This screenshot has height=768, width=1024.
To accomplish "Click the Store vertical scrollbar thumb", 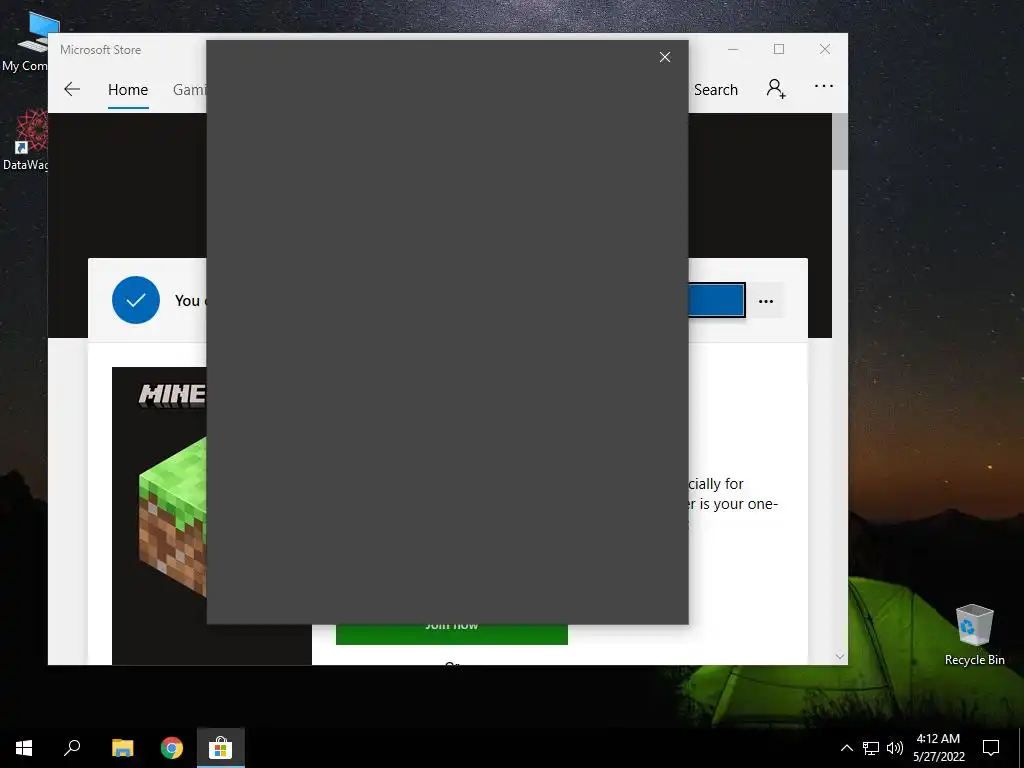I will pos(840,142).
